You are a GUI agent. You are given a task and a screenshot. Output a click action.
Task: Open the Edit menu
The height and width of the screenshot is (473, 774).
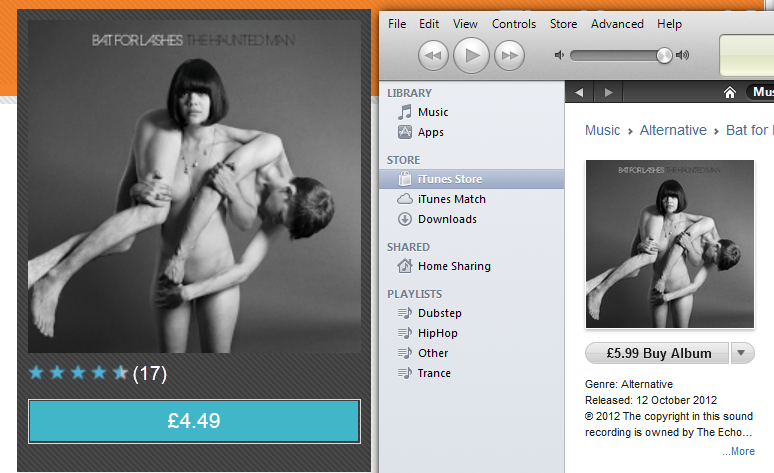tap(429, 24)
